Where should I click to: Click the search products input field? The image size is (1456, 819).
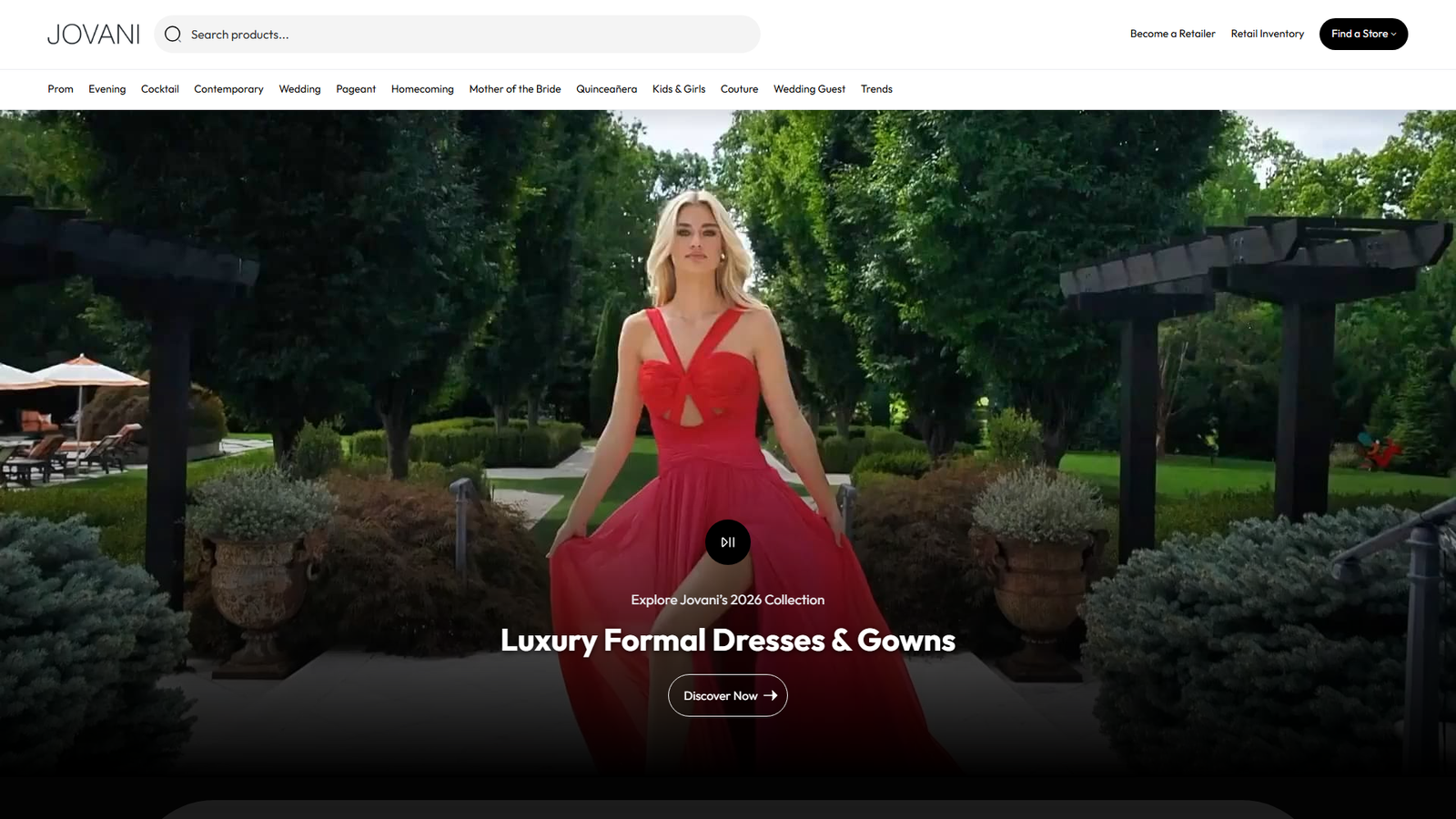click(455, 34)
